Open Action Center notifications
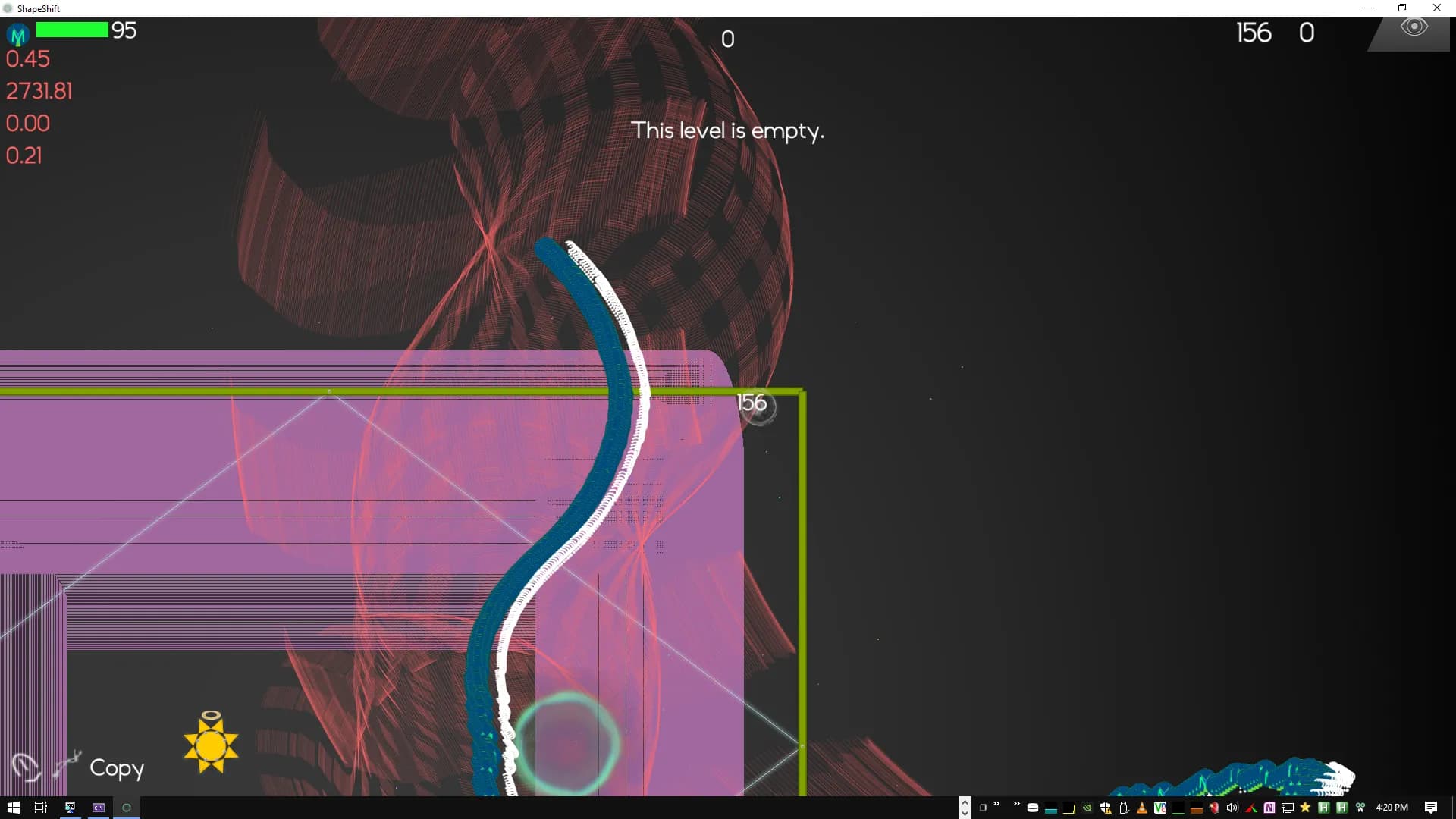 1430,808
